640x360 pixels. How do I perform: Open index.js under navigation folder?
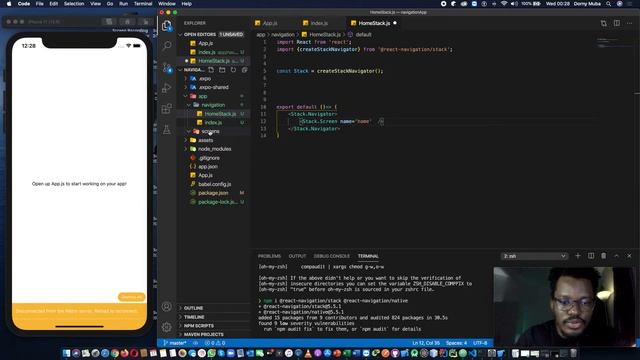(213, 122)
